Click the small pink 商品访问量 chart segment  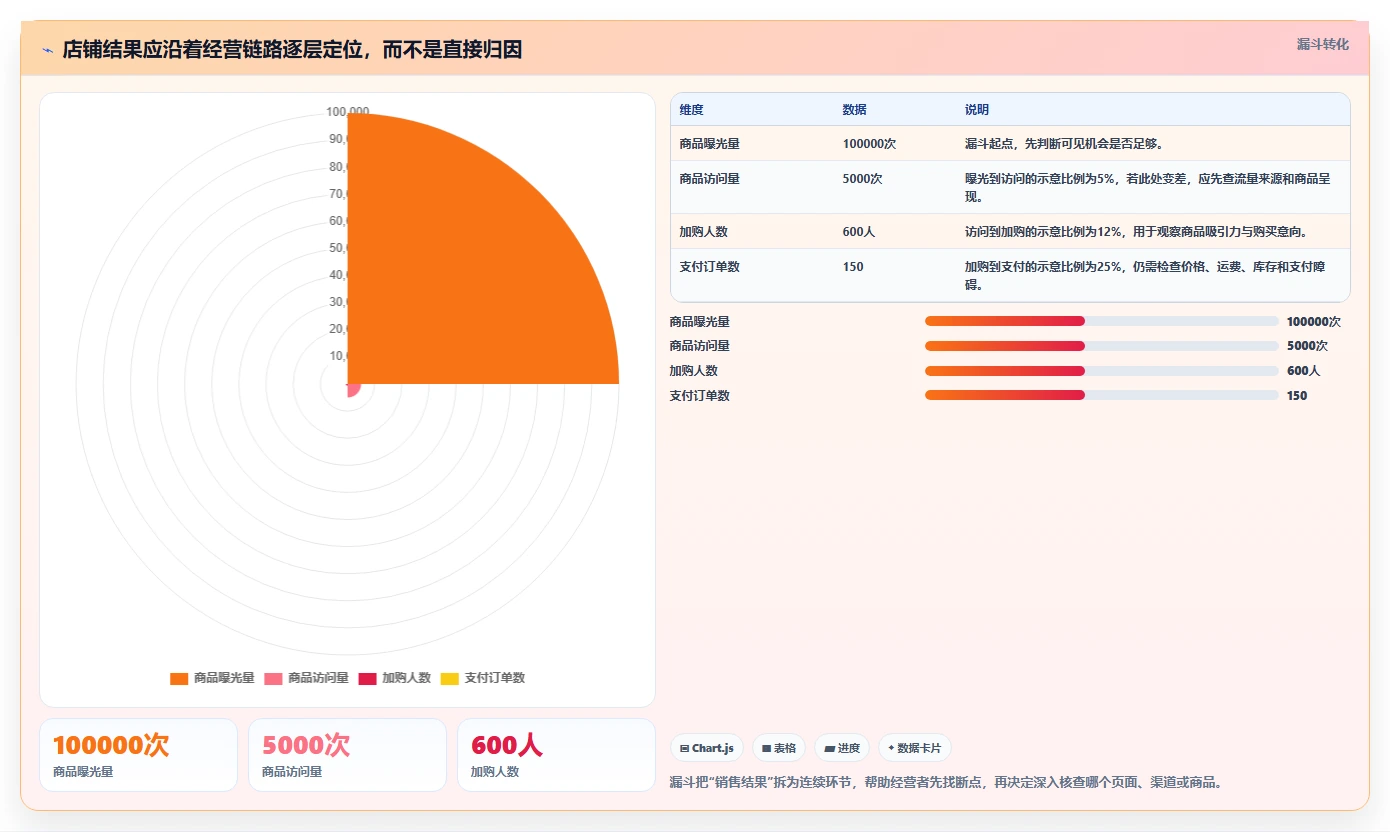click(x=353, y=389)
